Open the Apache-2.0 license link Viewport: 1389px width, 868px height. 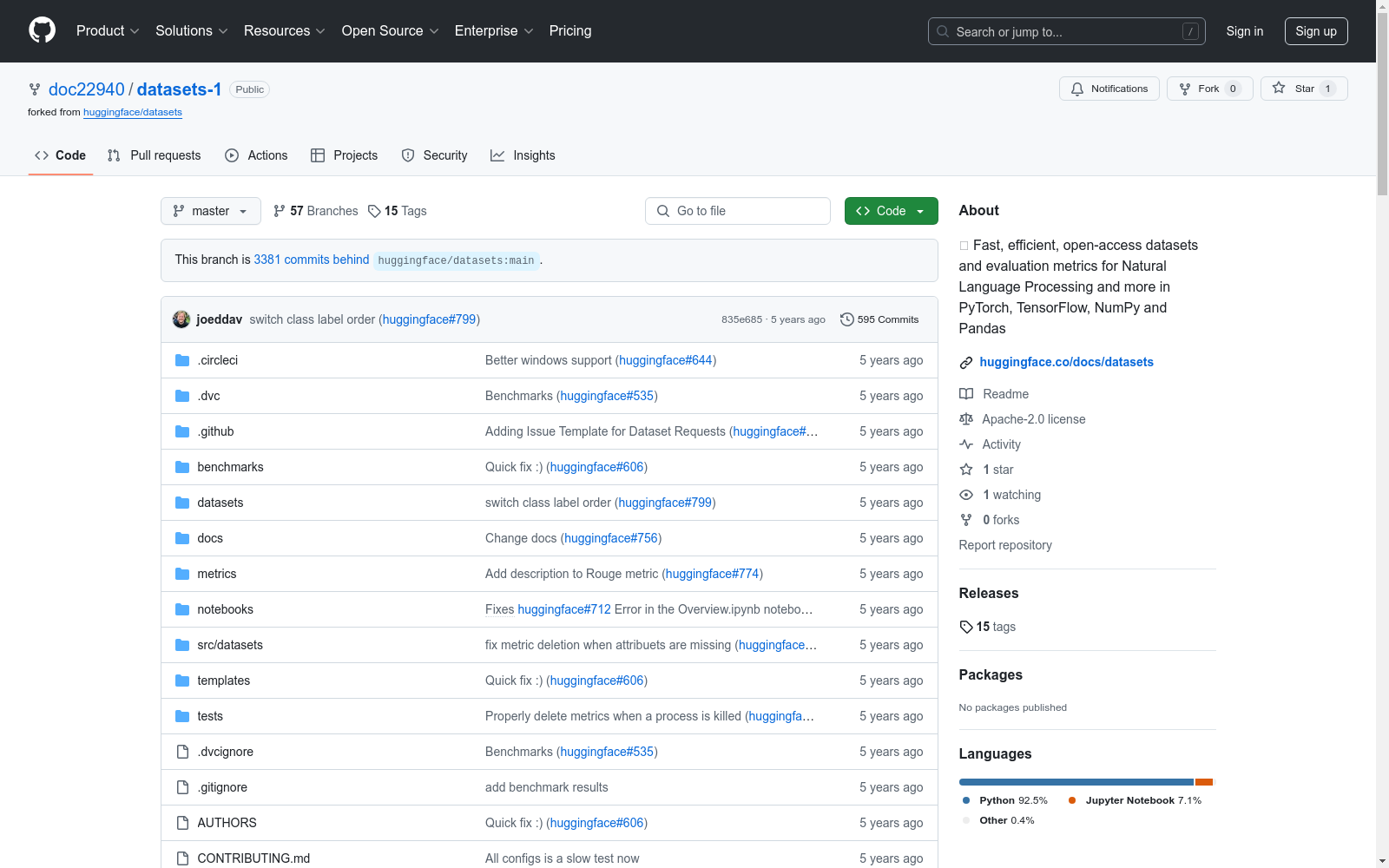[x=1034, y=419]
